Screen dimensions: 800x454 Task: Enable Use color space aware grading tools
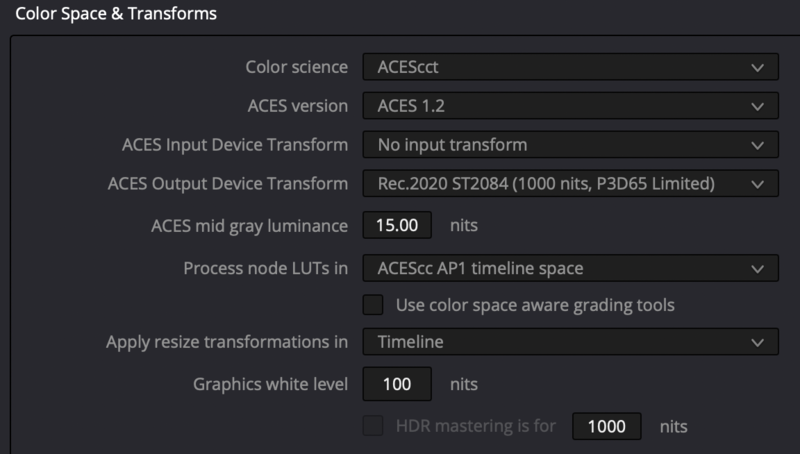[x=373, y=304]
